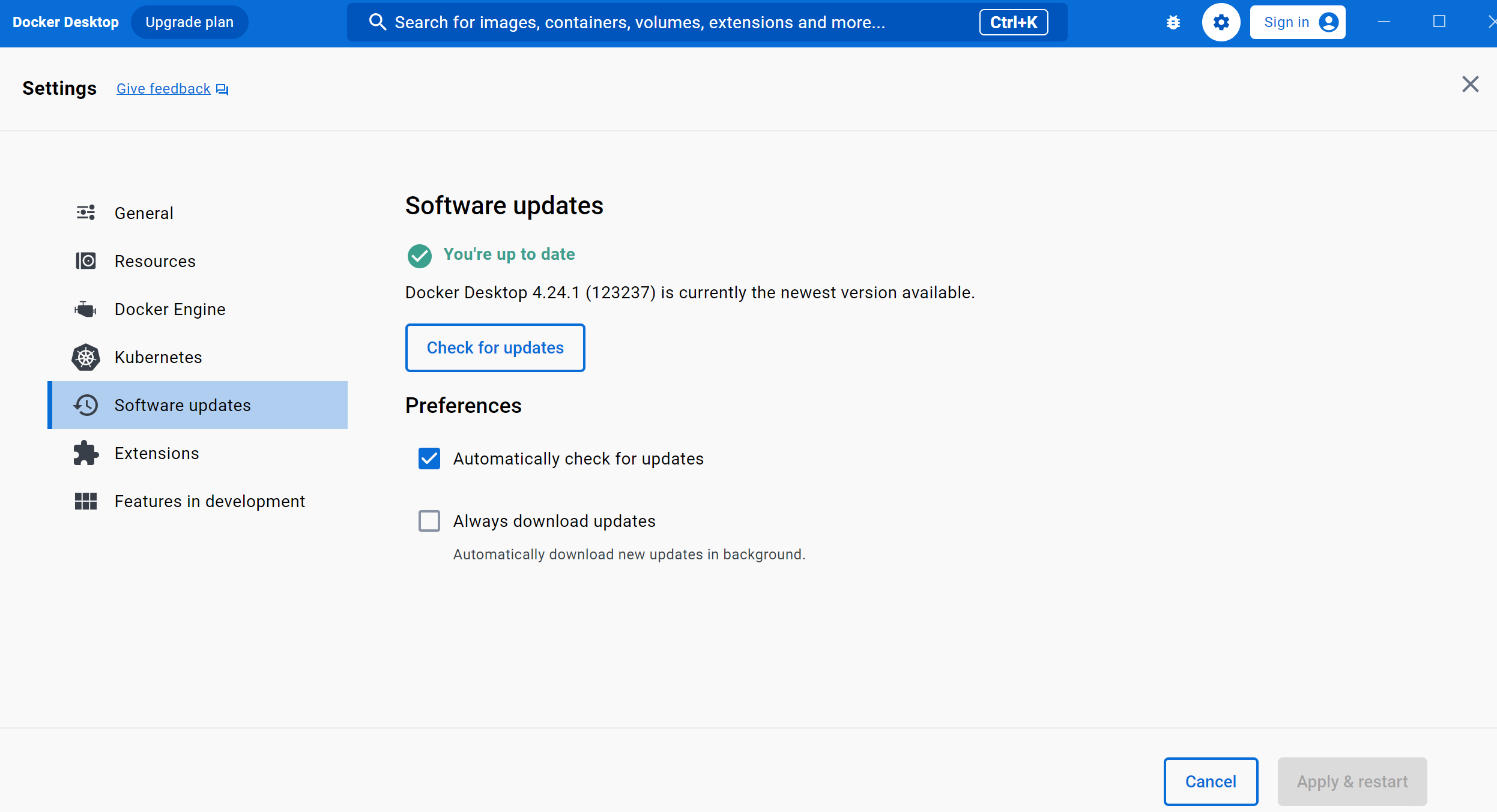The image size is (1497, 812).
Task: Click the Docker Engine icon
Action: click(x=85, y=309)
